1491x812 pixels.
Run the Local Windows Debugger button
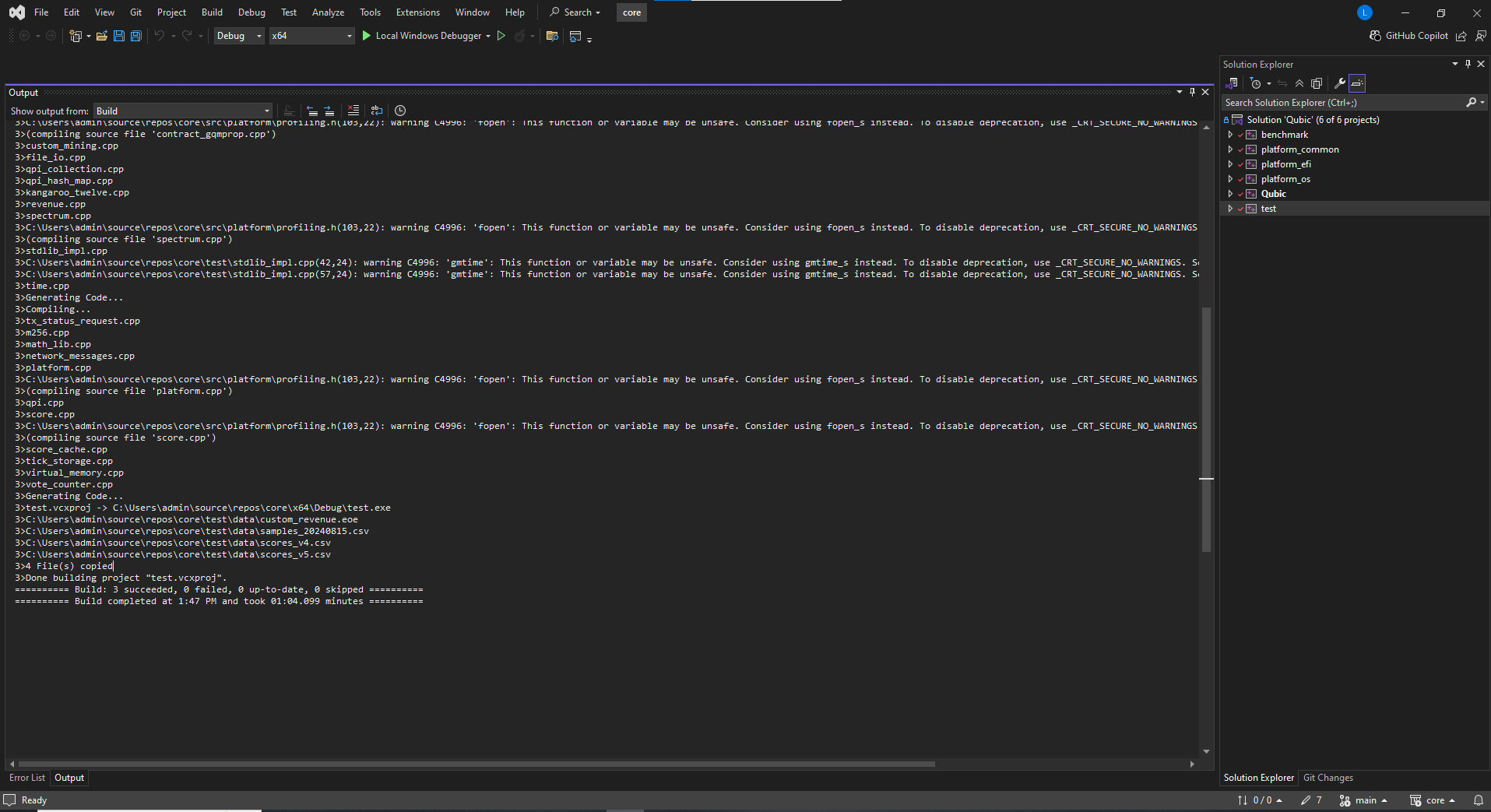pyautogui.click(x=421, y=36)
